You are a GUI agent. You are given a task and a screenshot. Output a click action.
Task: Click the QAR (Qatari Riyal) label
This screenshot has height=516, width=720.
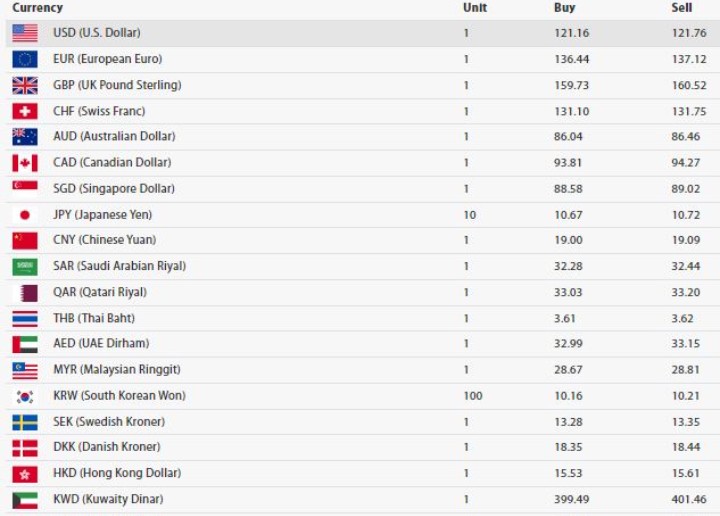(100, 292)
